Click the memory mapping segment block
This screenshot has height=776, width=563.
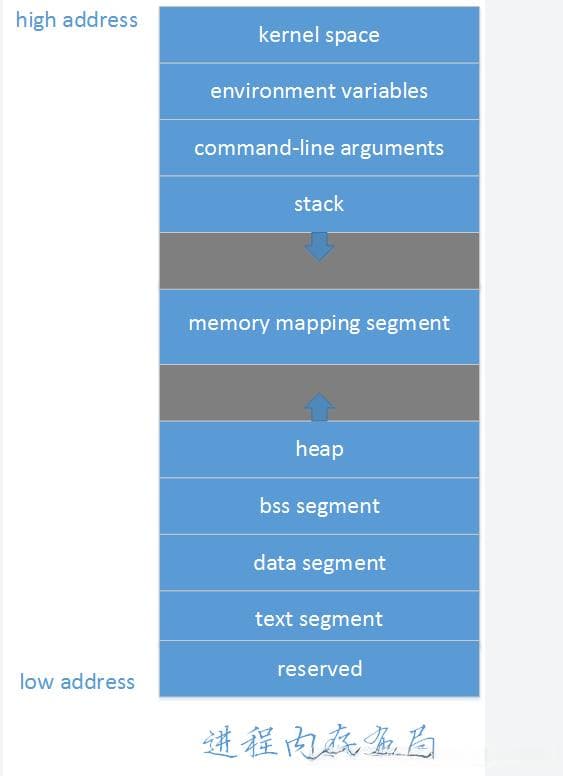[319, 327]
